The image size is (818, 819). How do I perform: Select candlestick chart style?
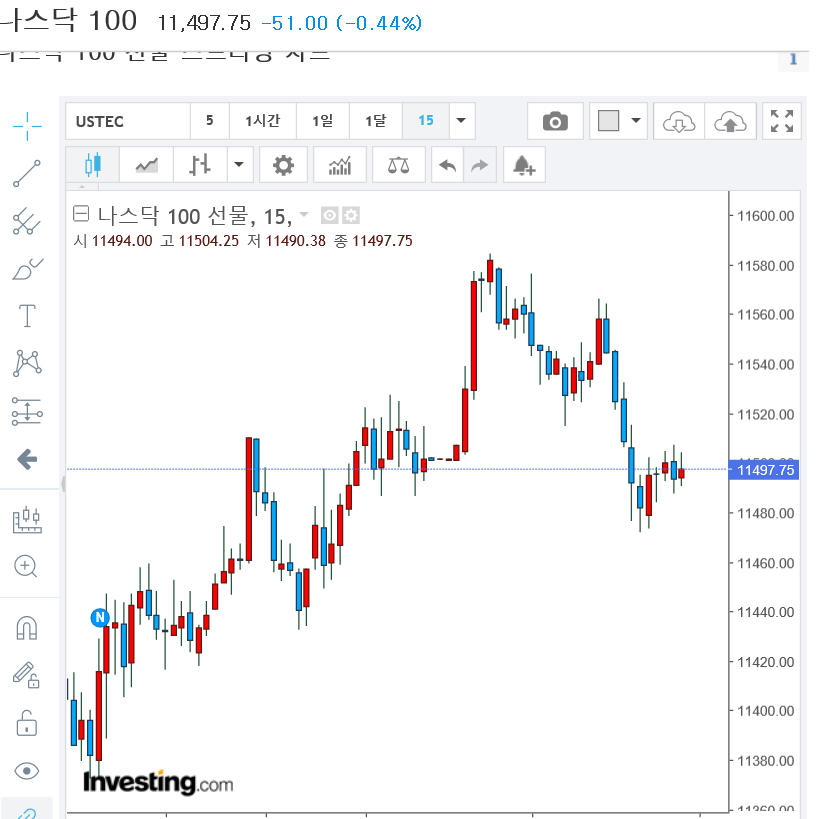[x=92, y=165]
